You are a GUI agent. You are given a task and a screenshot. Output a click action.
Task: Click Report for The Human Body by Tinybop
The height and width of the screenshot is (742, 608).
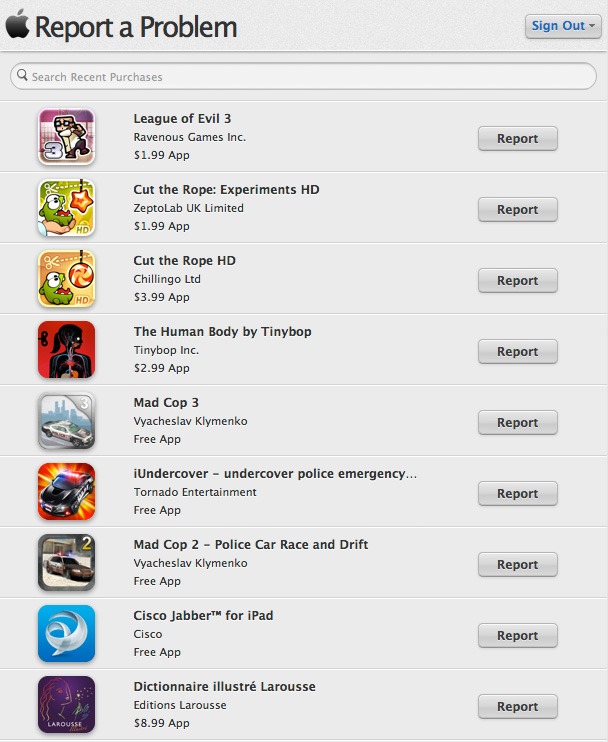(518, 352)
